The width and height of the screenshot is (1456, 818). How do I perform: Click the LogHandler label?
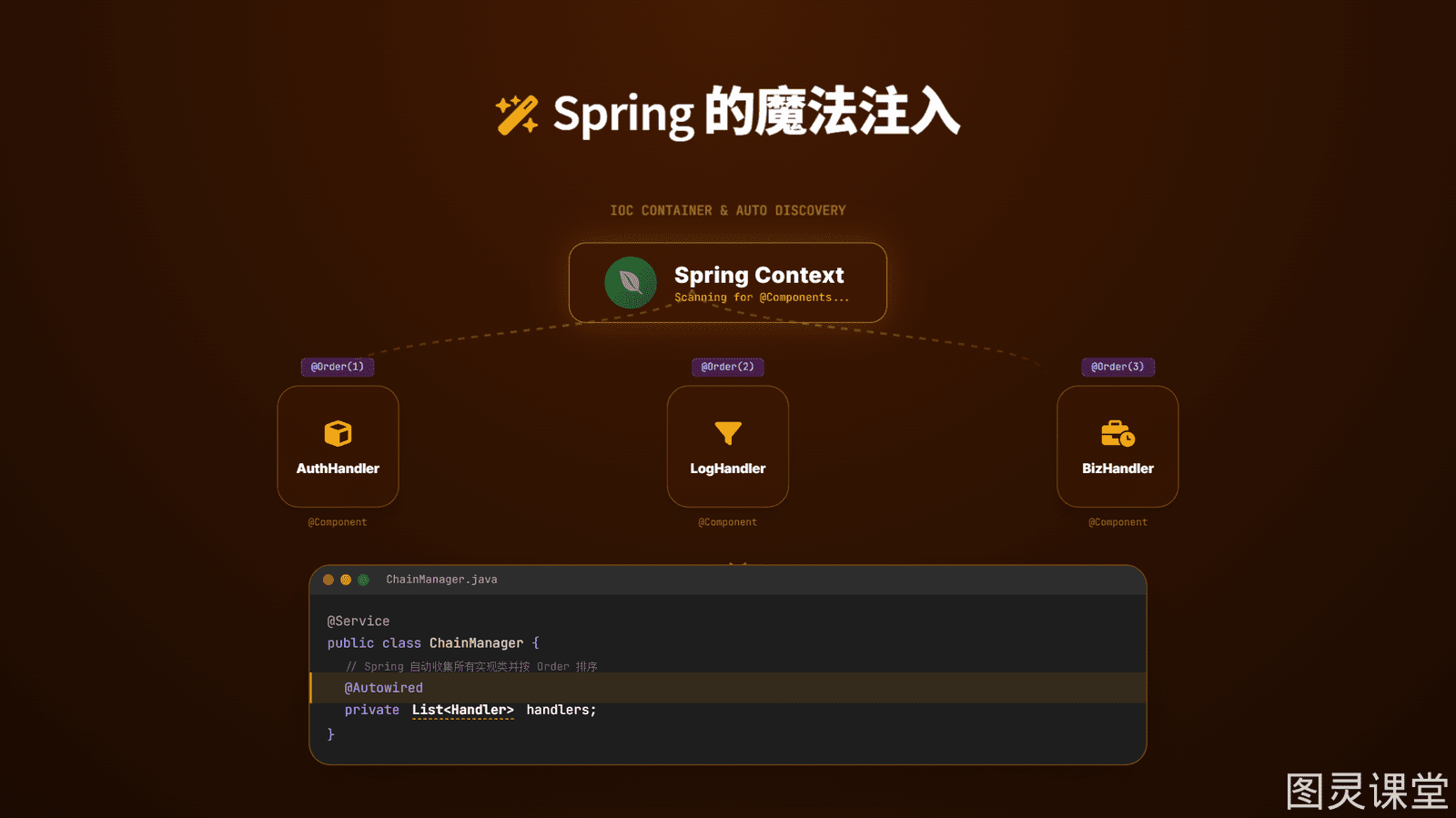[x=728, y=469]
